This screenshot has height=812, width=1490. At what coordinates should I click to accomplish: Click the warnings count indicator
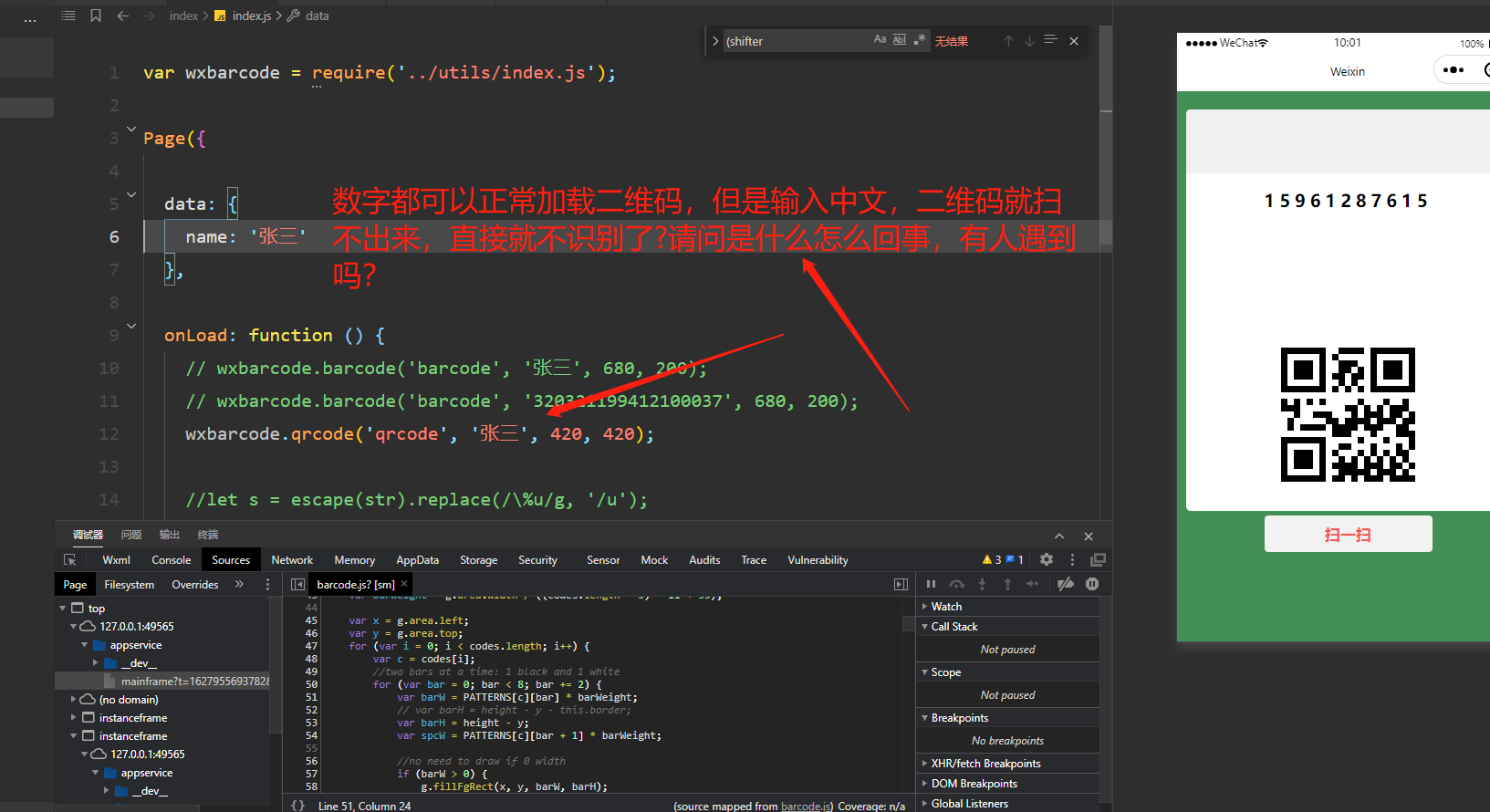[992, 559]
